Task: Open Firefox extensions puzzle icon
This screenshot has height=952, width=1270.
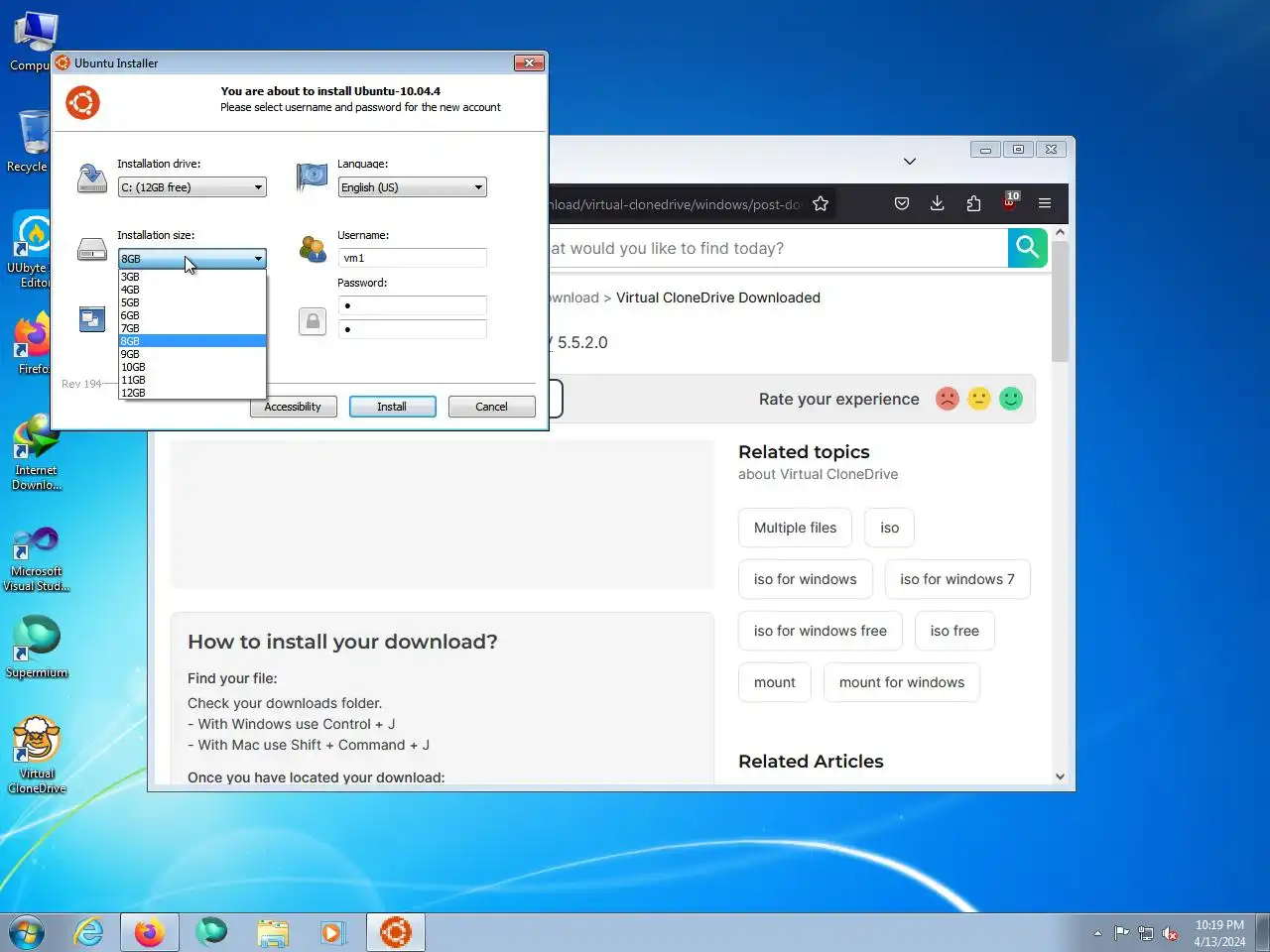Action: tap(973, 203)
